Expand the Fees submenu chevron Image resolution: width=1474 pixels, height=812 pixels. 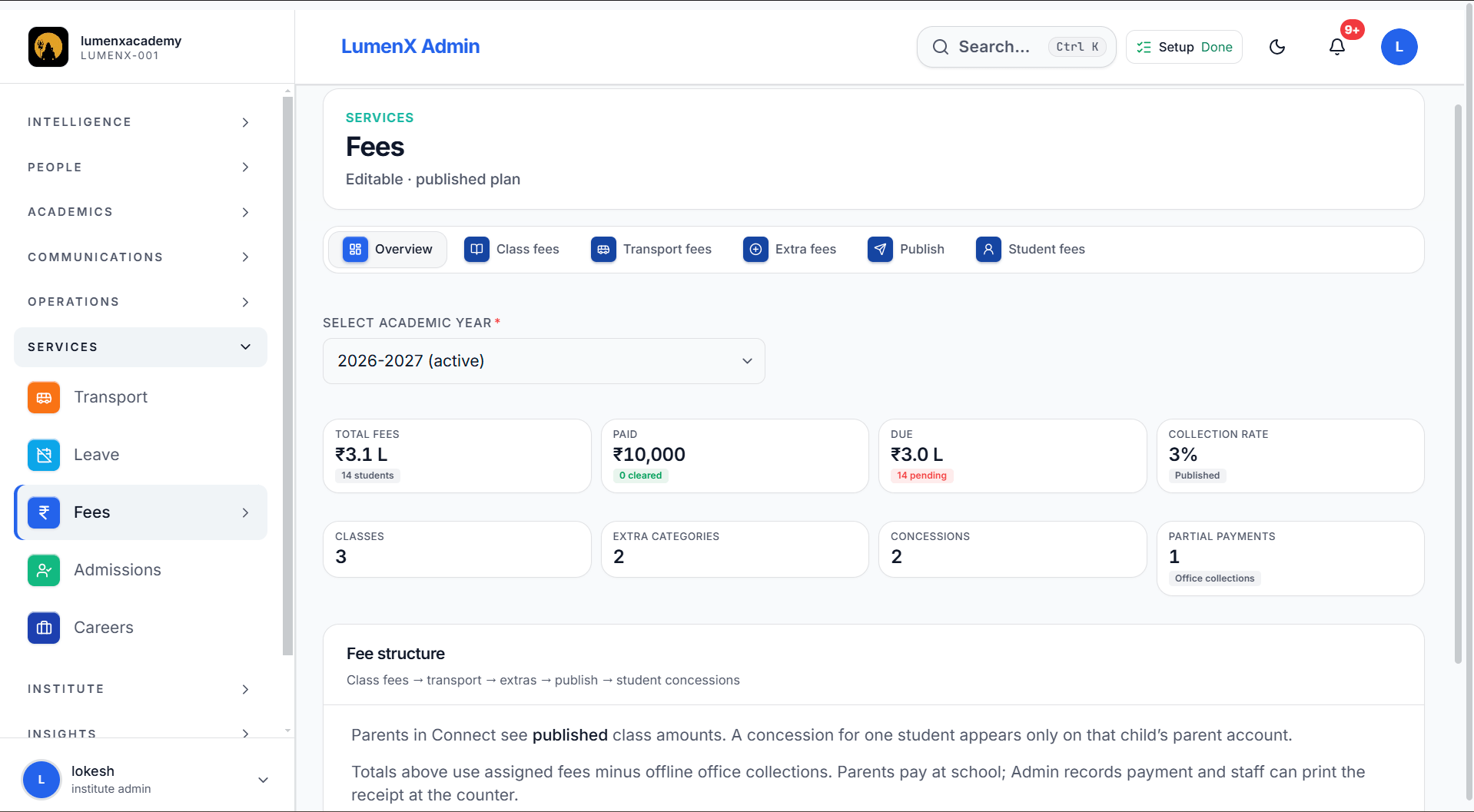click(x=245, y=512)
